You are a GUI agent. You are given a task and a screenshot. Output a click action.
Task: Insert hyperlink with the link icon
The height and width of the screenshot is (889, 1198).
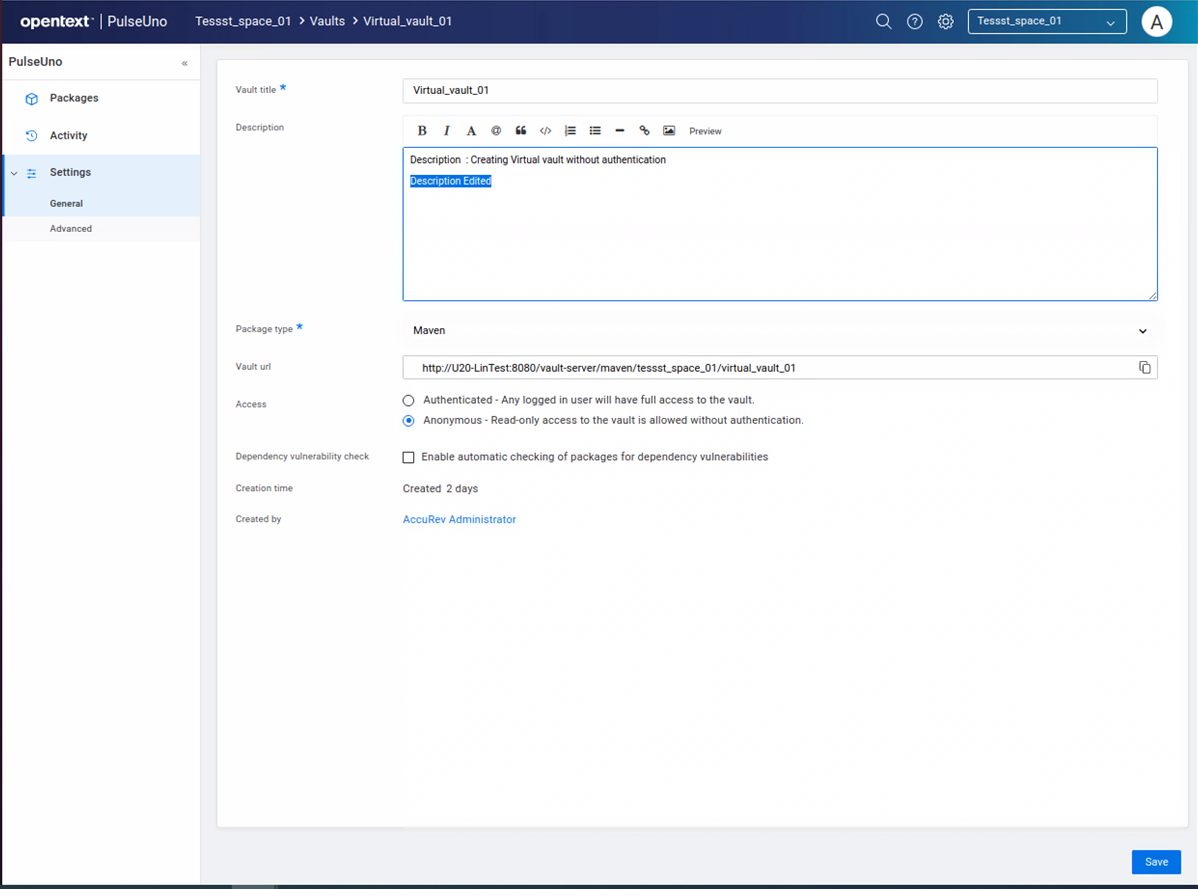coord(644,131)
